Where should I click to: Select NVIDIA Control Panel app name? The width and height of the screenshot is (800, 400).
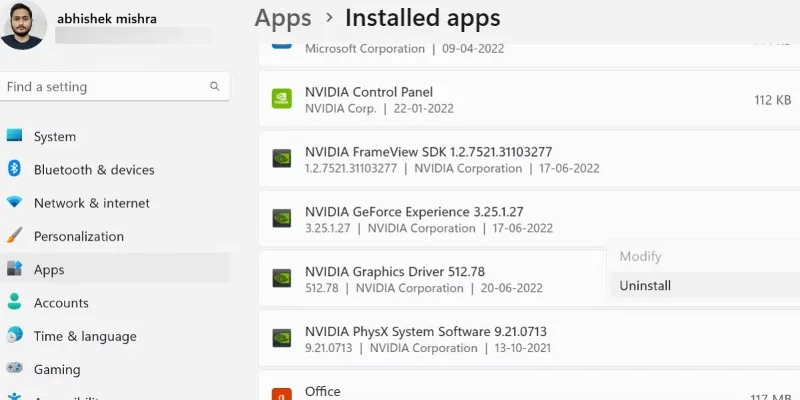click(369, 92)
